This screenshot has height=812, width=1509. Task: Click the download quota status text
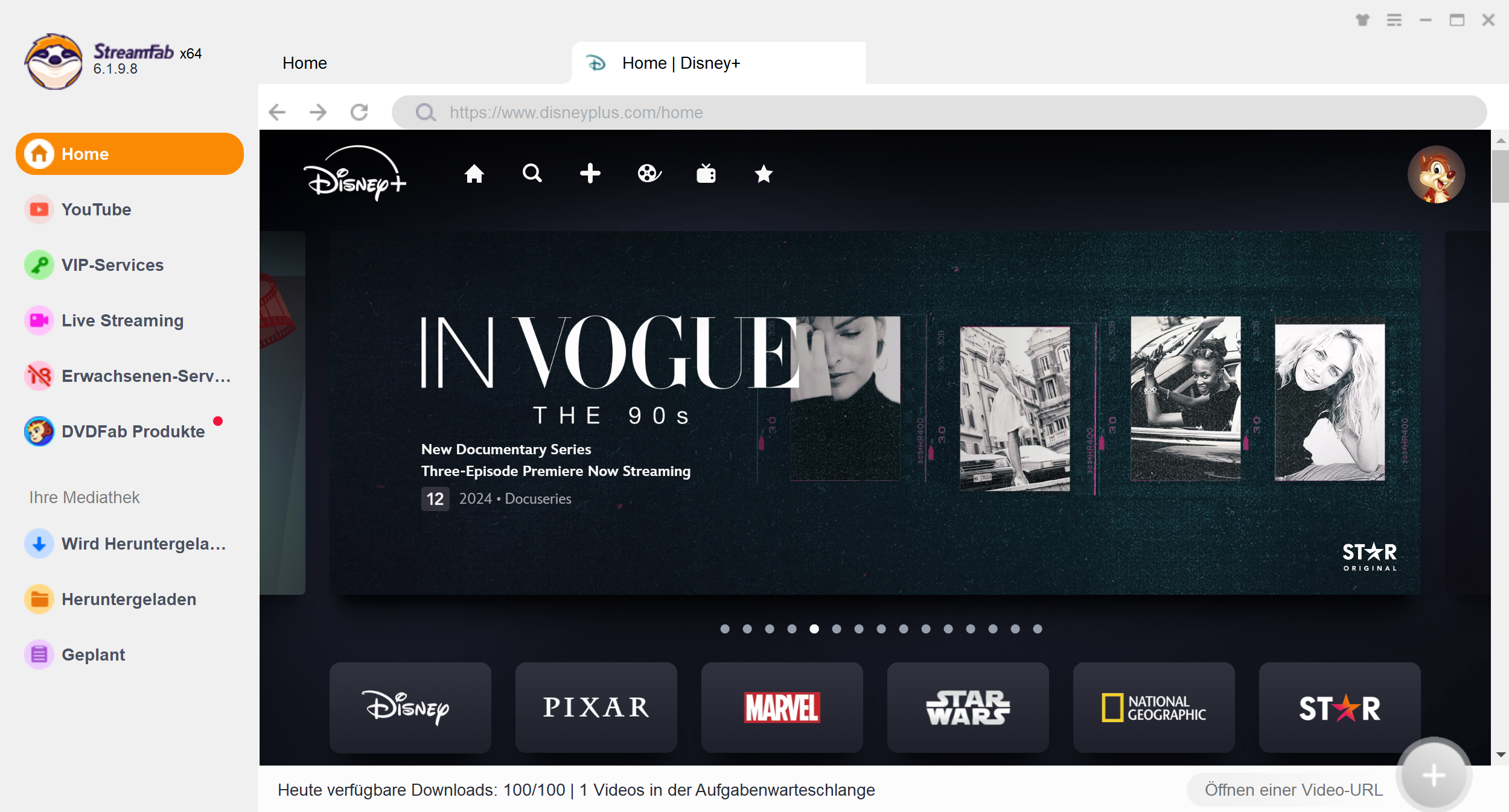[x=576, y=790]
